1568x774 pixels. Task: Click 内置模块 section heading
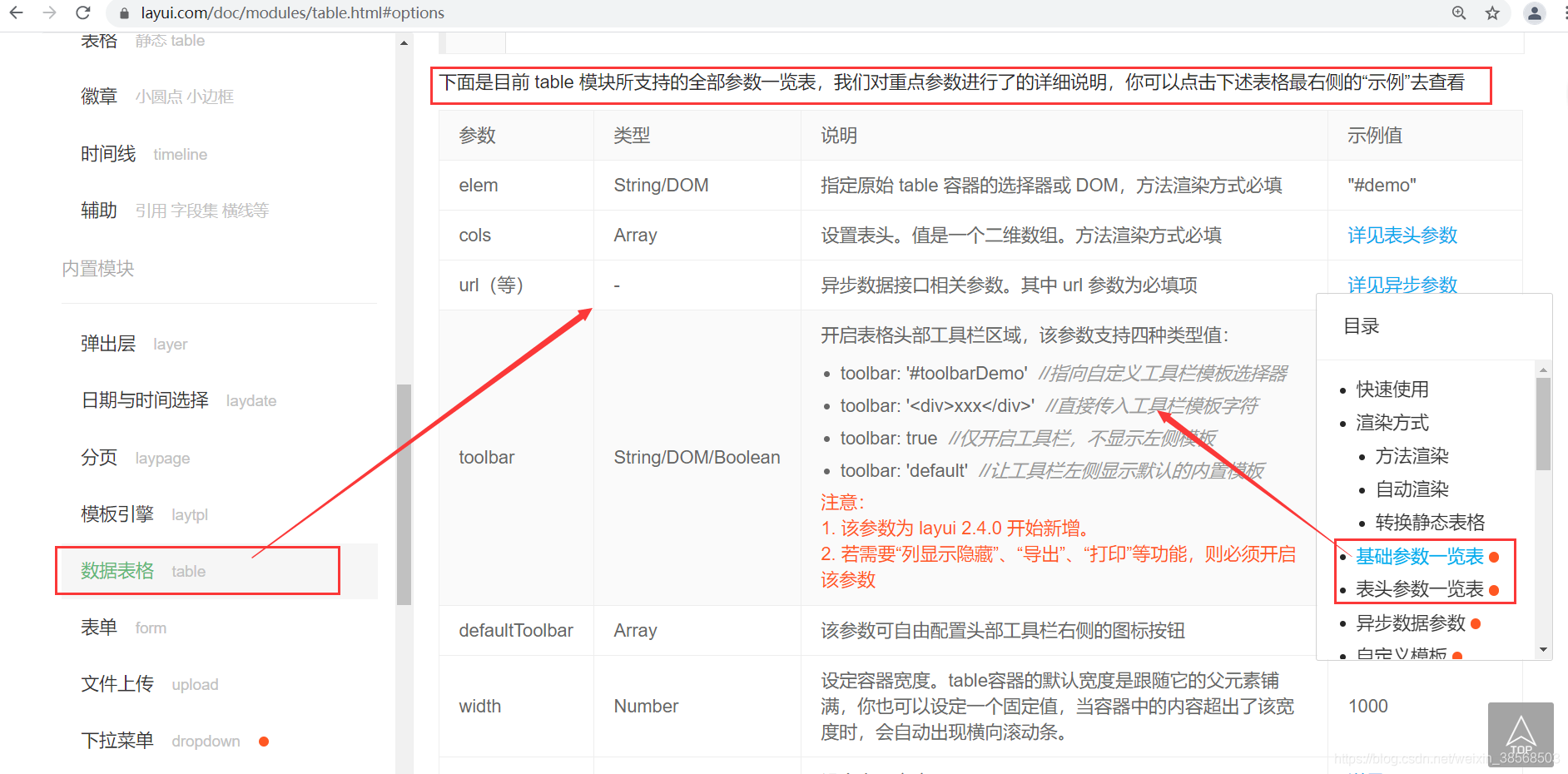[x=98, y=269]
